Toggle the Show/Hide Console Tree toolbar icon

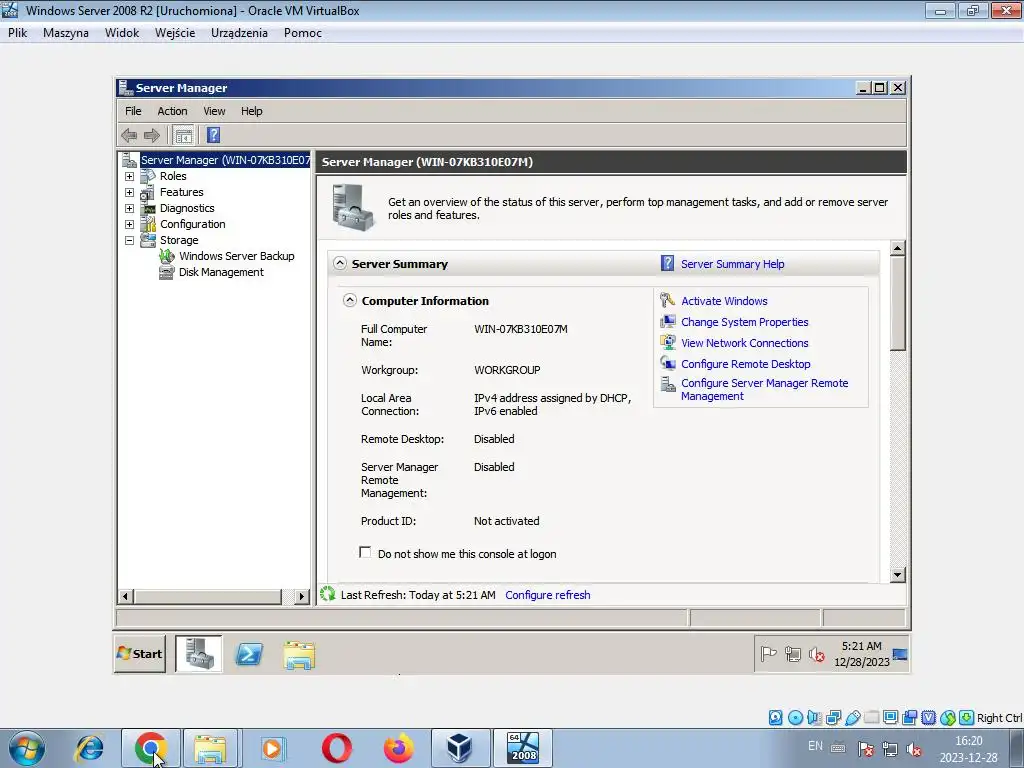point(184,135)
